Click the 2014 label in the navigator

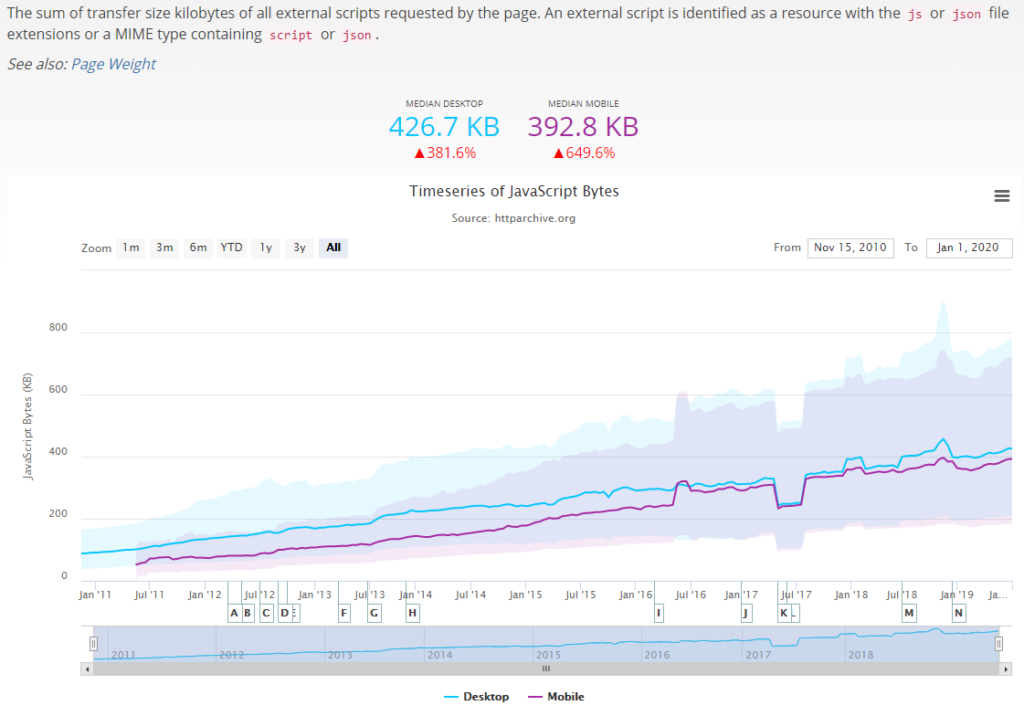[x=440, y=655]
